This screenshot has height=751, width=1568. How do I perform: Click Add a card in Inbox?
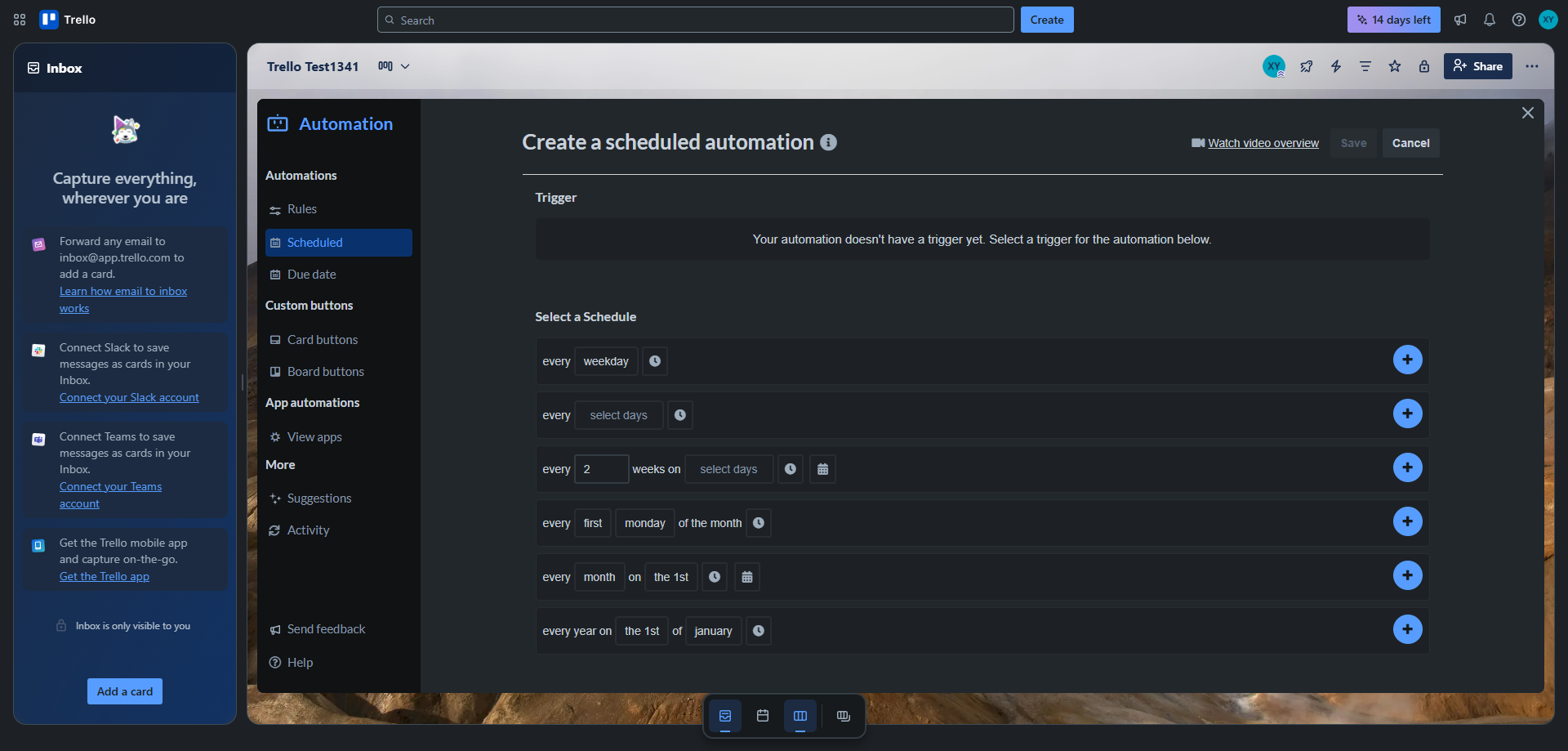pyautogui.click(x=125, y=691)
